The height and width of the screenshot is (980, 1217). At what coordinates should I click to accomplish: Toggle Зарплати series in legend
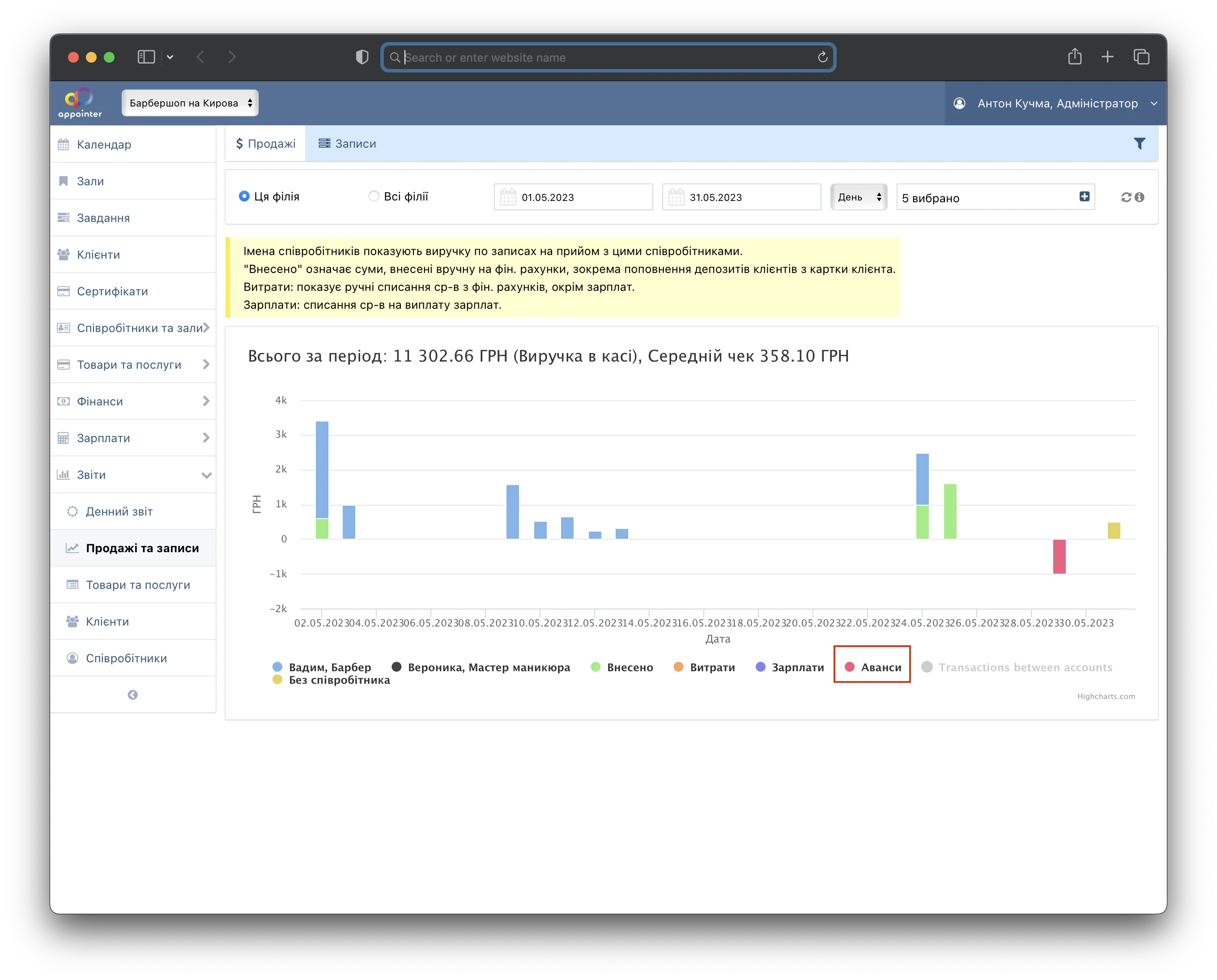pyautogui.click(x=789, y=667)
